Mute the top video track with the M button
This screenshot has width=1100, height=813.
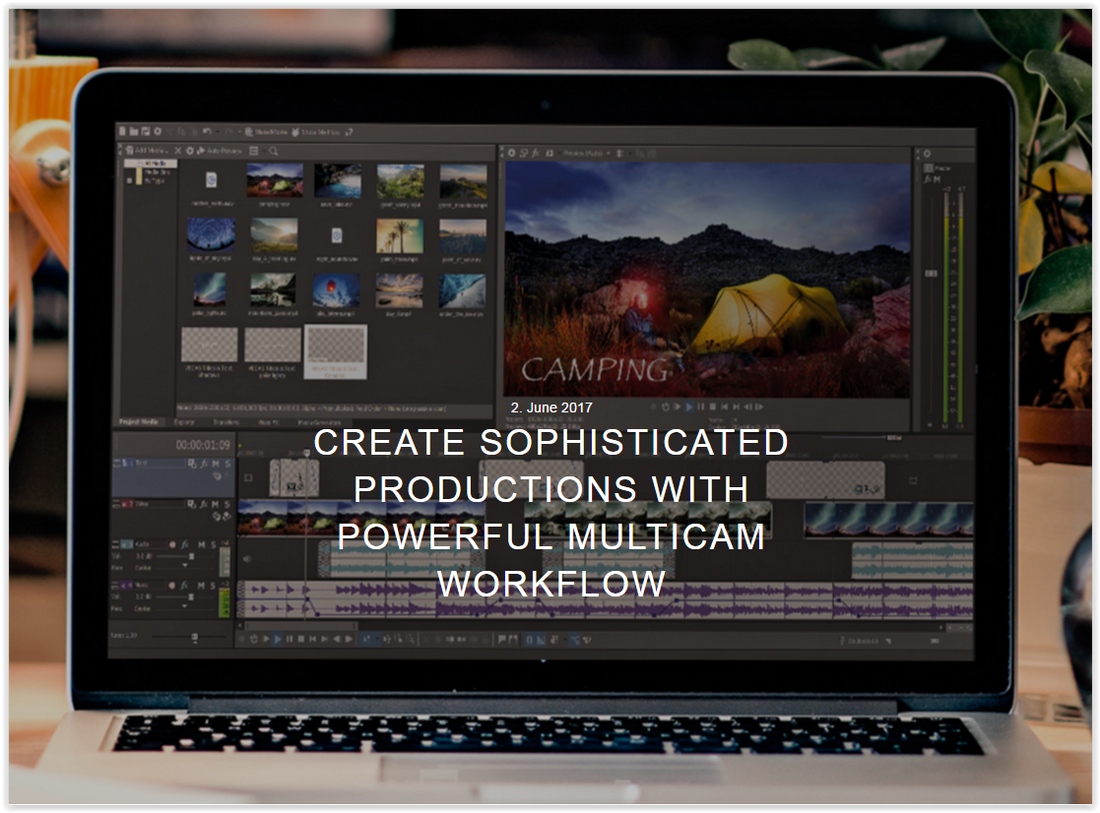[x=215, y=463]
